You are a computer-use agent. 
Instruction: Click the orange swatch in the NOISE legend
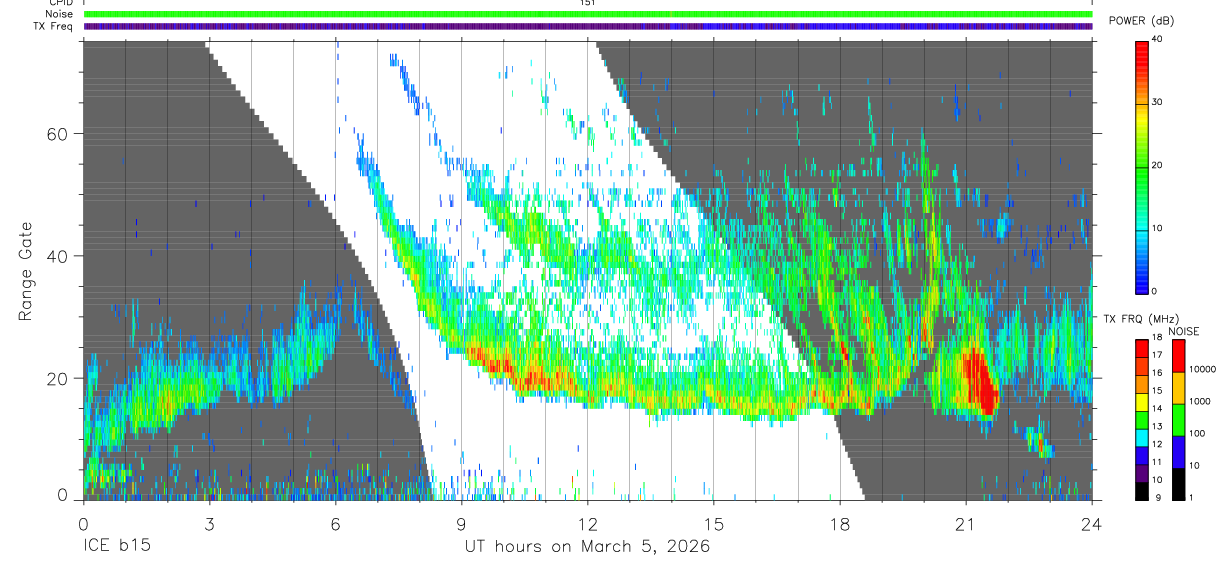tap(1179, 388)
